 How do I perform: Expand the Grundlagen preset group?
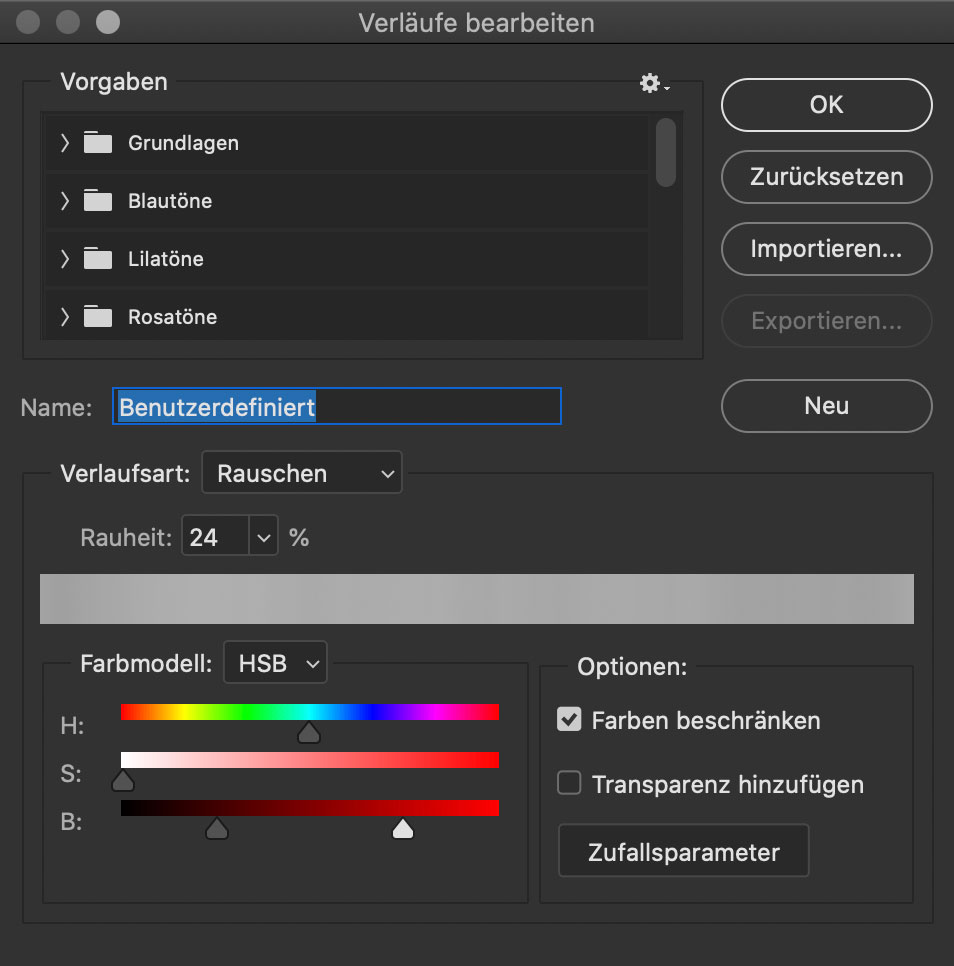coord(65,143)
